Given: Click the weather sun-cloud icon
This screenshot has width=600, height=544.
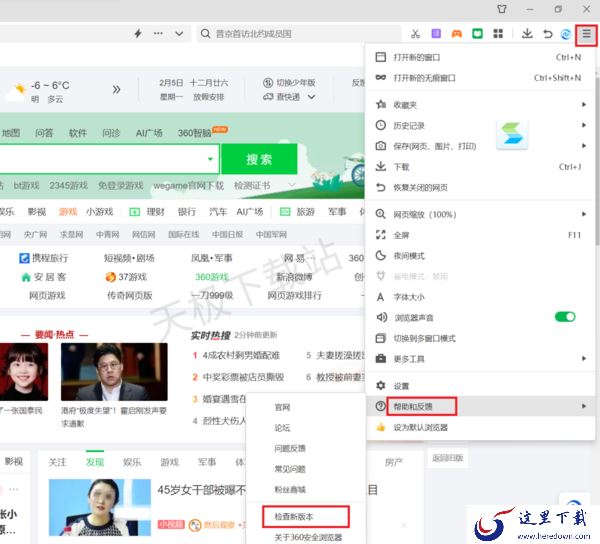Looking at the screenshot, I should coord(16,92).
